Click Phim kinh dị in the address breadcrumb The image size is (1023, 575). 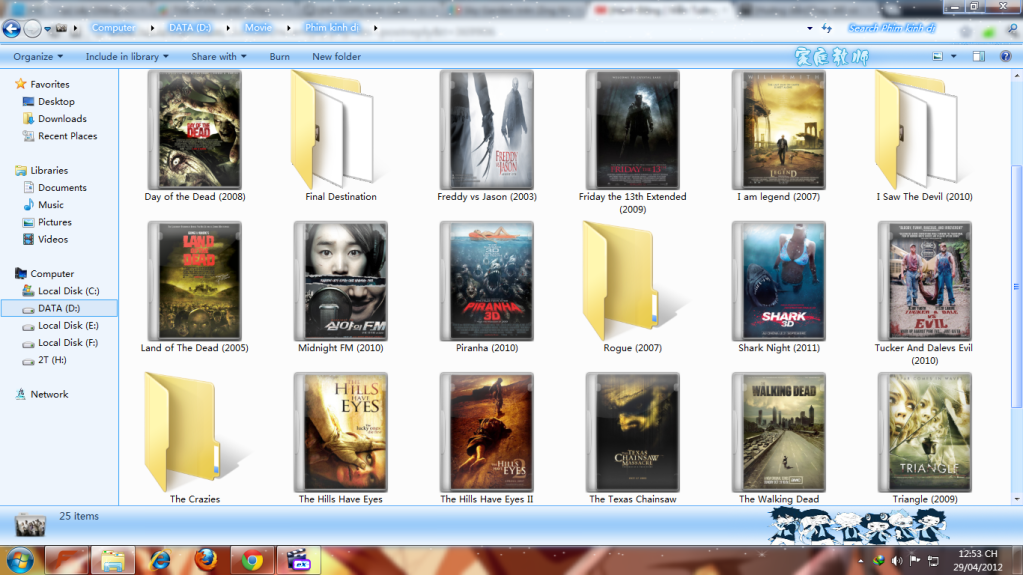tap(331, 27)
